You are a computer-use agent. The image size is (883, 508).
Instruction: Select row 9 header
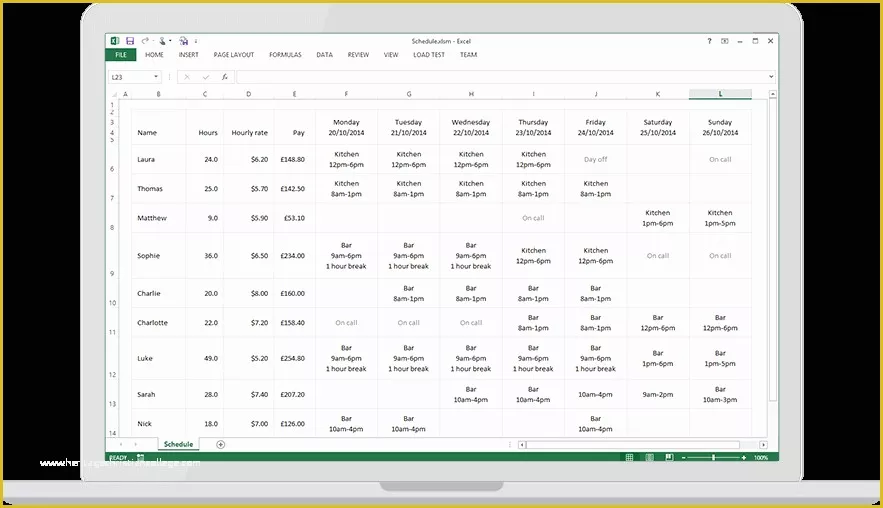point(112,256)
